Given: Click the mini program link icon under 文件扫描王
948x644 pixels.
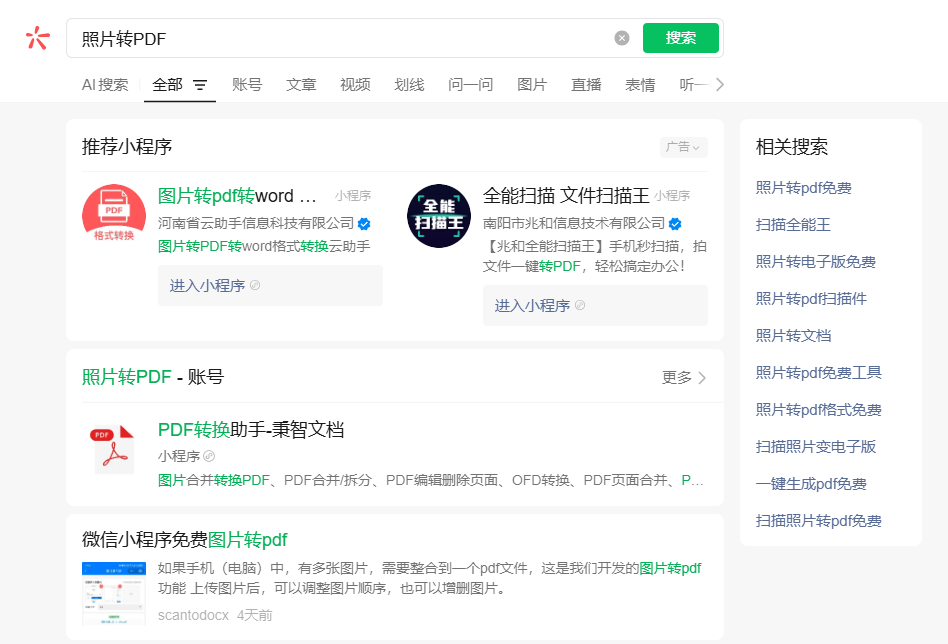Looking at the screenshot, I should coord(580,305).
